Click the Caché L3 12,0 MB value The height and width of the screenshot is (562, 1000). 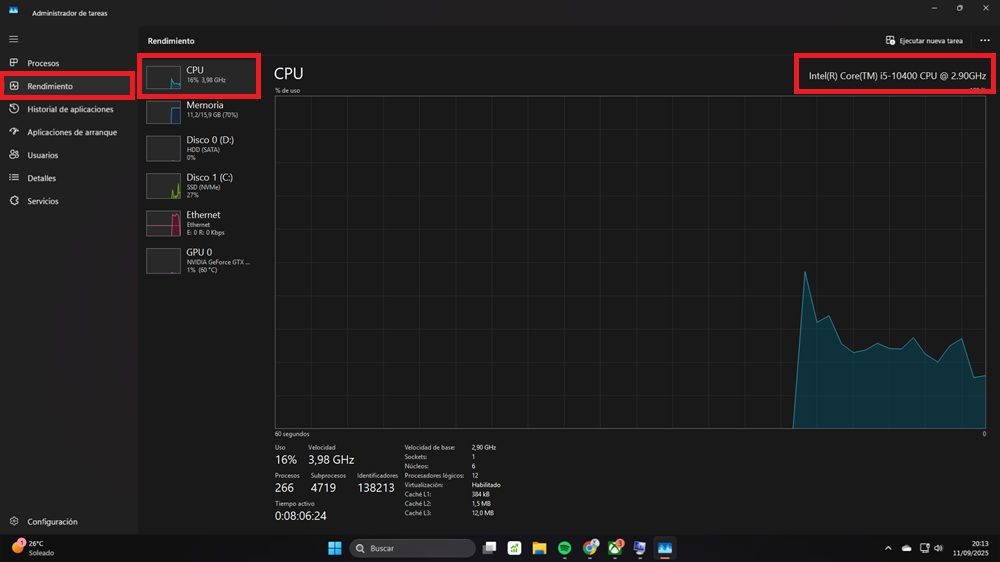point(483,513)
